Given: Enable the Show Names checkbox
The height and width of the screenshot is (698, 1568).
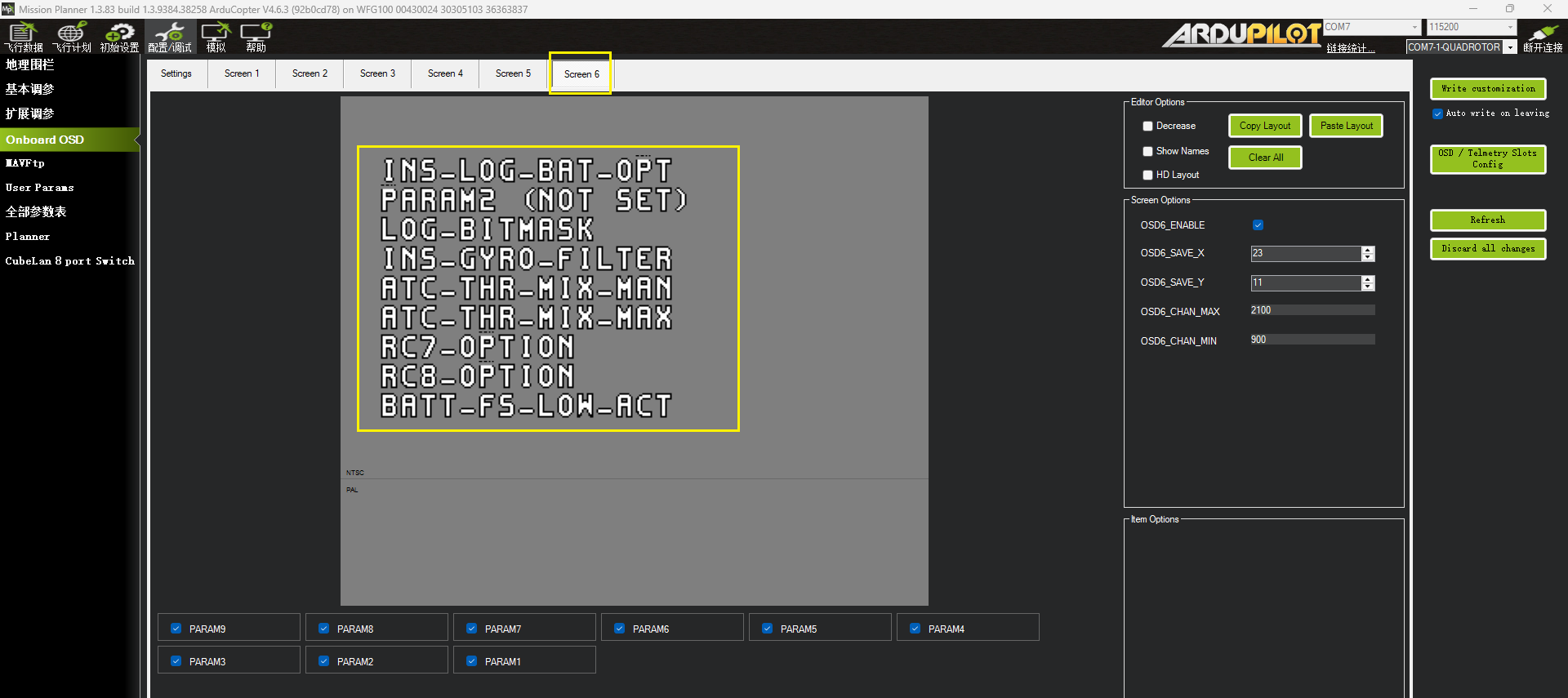Looking at the screenshot, I should 1147,151.
